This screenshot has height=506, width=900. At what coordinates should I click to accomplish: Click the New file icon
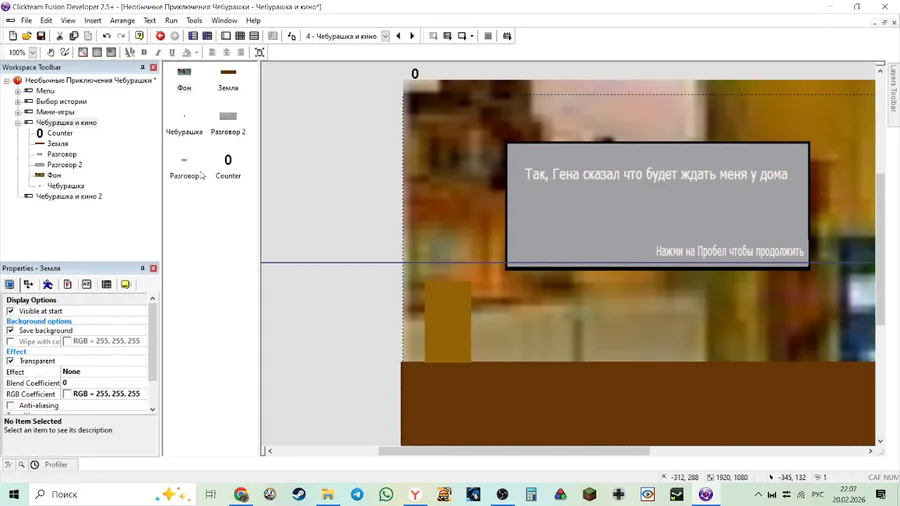click(x=13, y=36)
